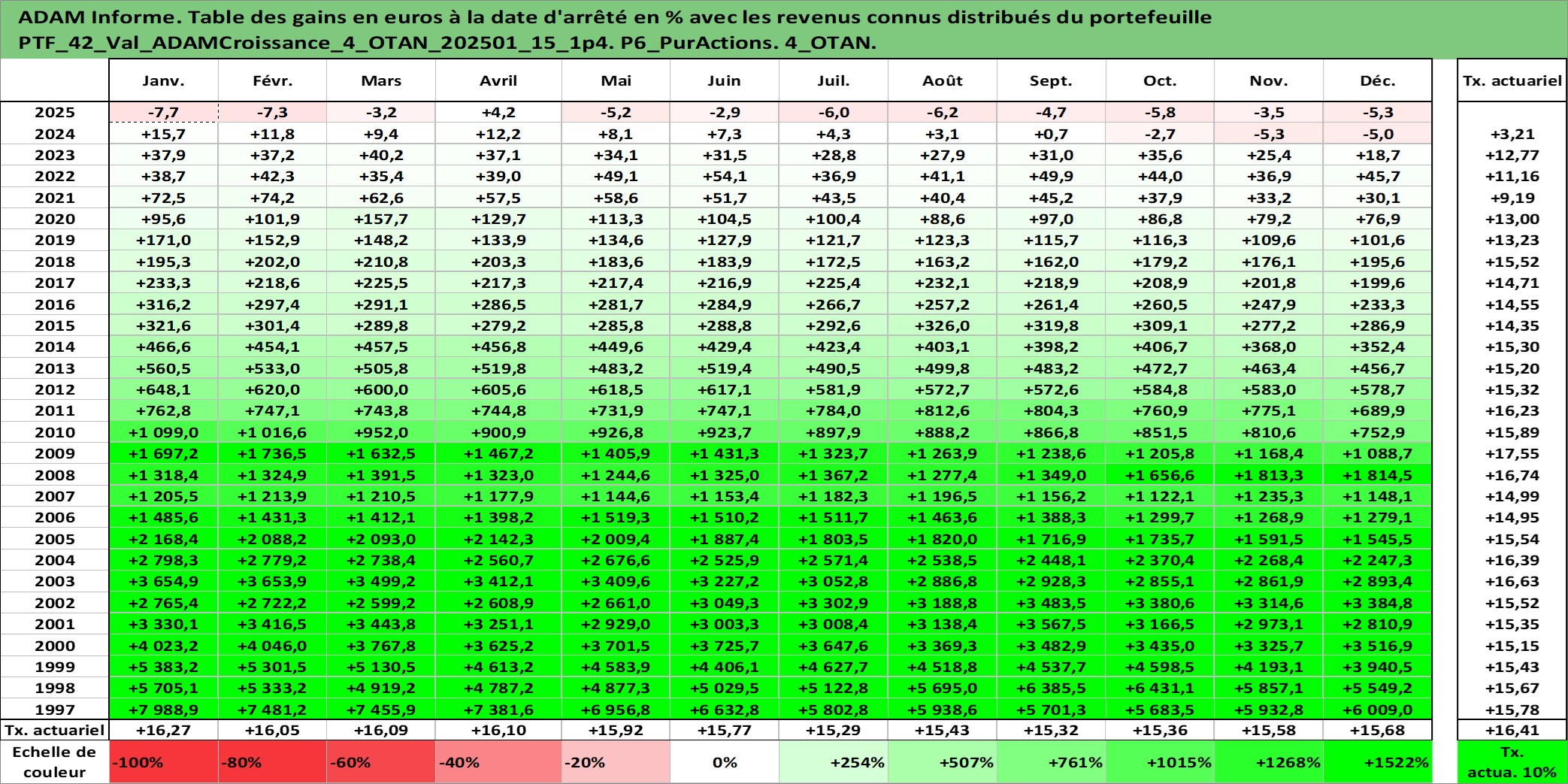The width and height of the screenshot is (1568, 784).
Task: Click the +812,6 cell for August 2011
Action: click(x=943, y=410)
